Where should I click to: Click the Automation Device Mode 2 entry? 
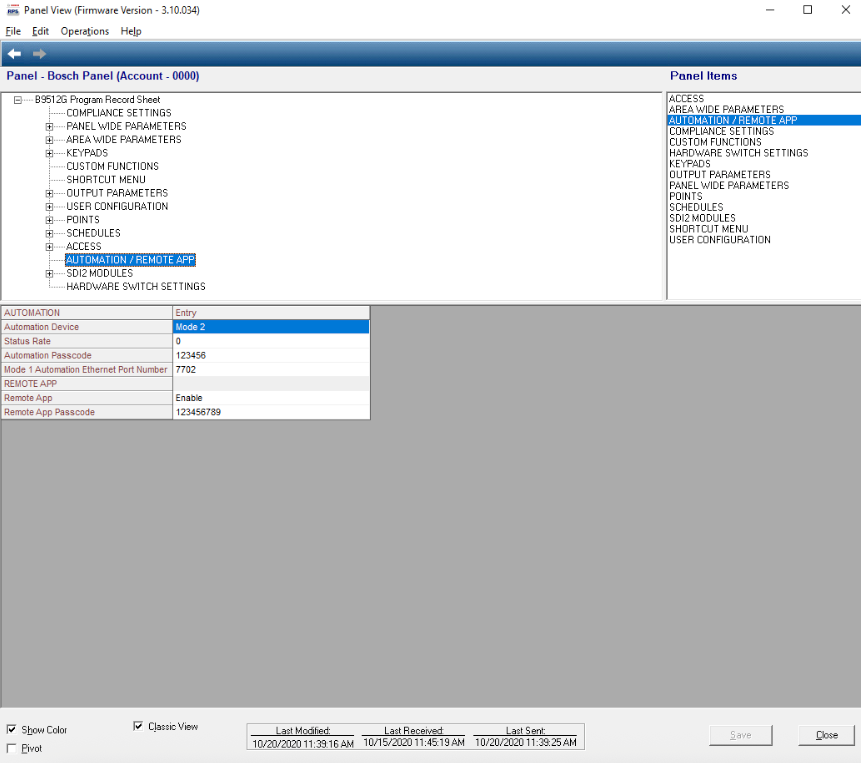(x=271, y=327)
